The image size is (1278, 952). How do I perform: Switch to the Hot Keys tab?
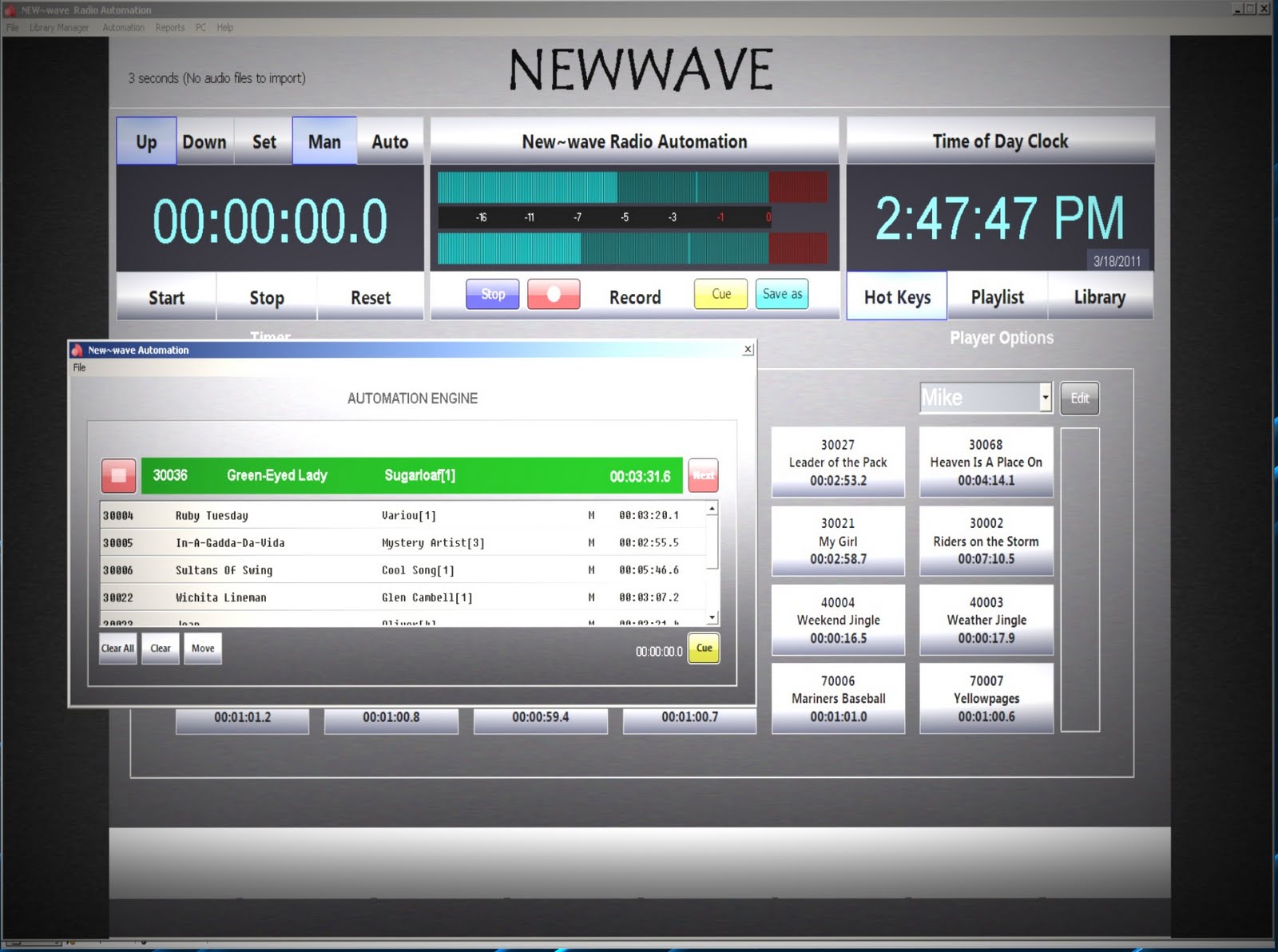[897, 296]
